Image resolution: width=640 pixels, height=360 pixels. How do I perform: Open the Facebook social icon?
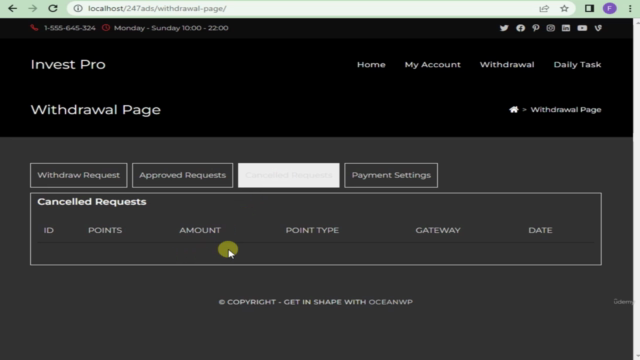tap(520, 28)
